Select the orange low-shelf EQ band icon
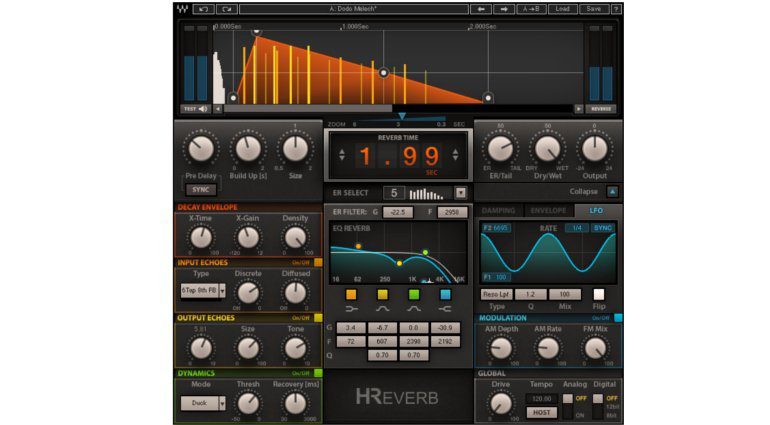Viewport: 770px width, 425px height. click(351, 309)
